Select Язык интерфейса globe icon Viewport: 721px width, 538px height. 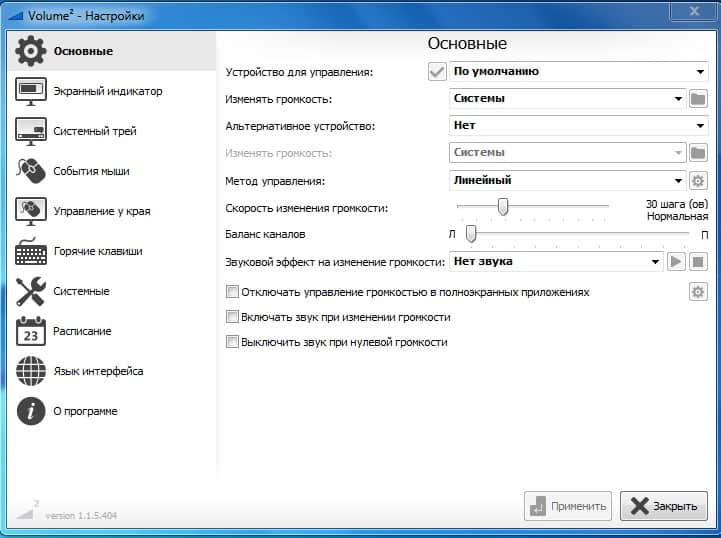[x=31, y=371]
